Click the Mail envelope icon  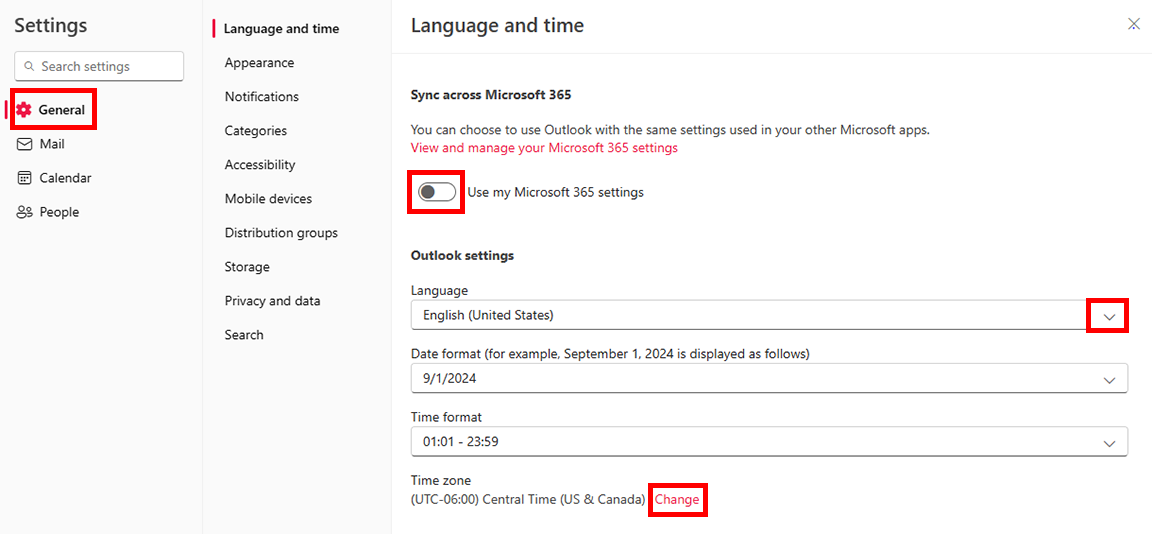25,144
